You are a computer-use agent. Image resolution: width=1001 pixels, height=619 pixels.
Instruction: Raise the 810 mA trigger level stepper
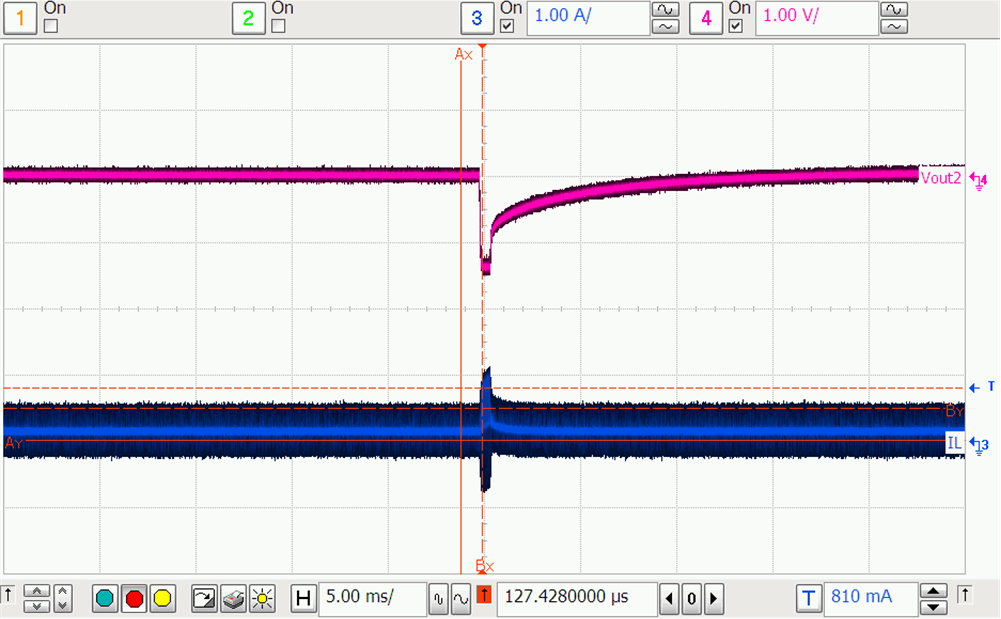click(933, 591)
